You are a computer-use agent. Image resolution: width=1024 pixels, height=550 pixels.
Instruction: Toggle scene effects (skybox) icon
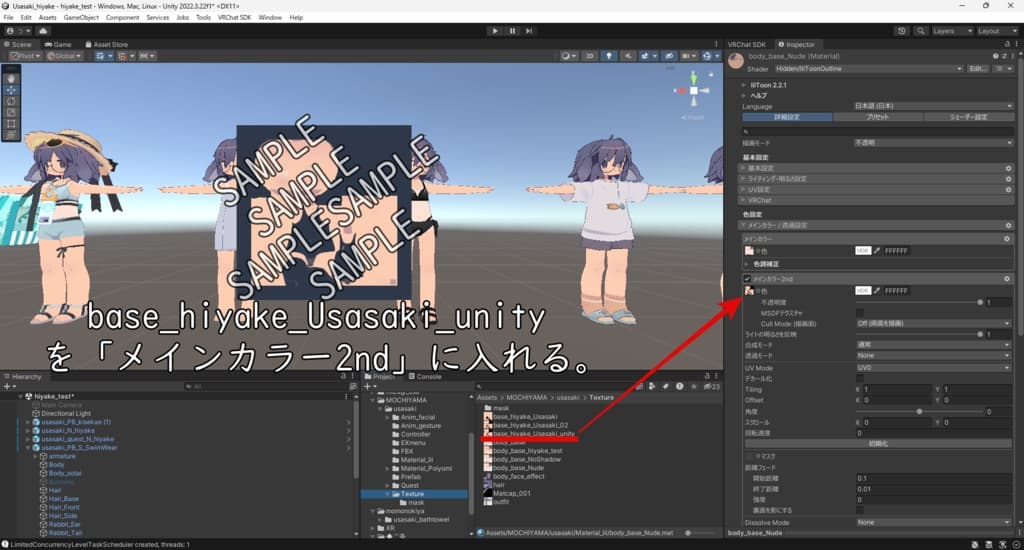click(647, 56)
